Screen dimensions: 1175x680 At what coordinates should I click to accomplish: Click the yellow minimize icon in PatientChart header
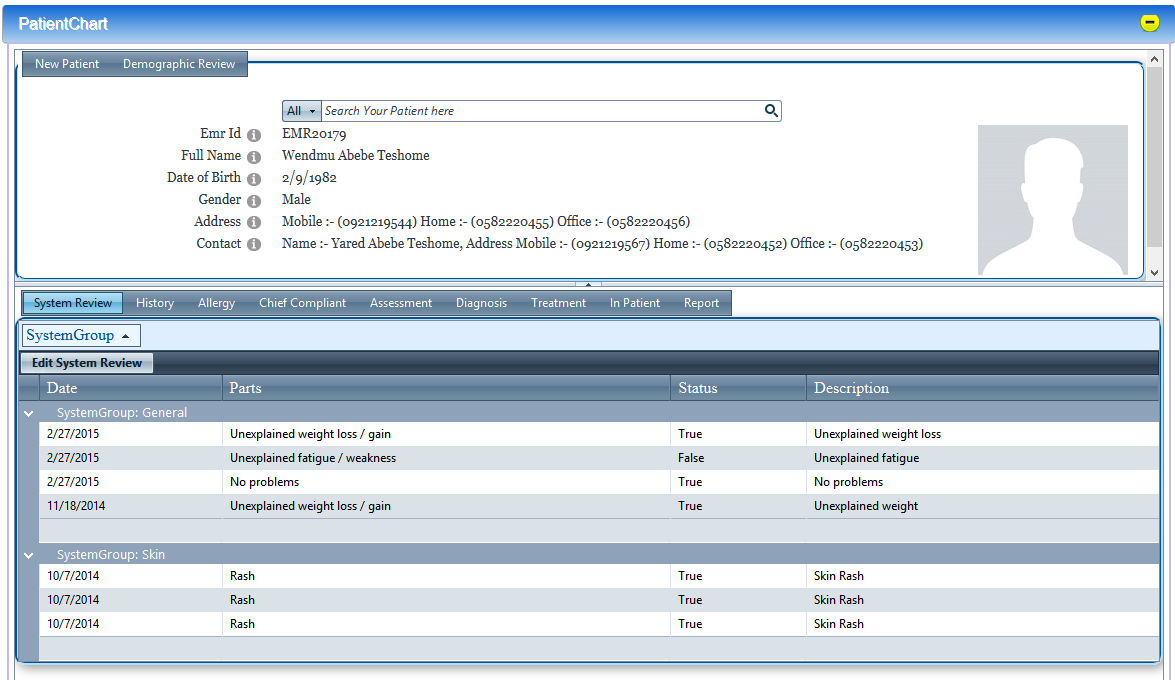coord(1150,23)
